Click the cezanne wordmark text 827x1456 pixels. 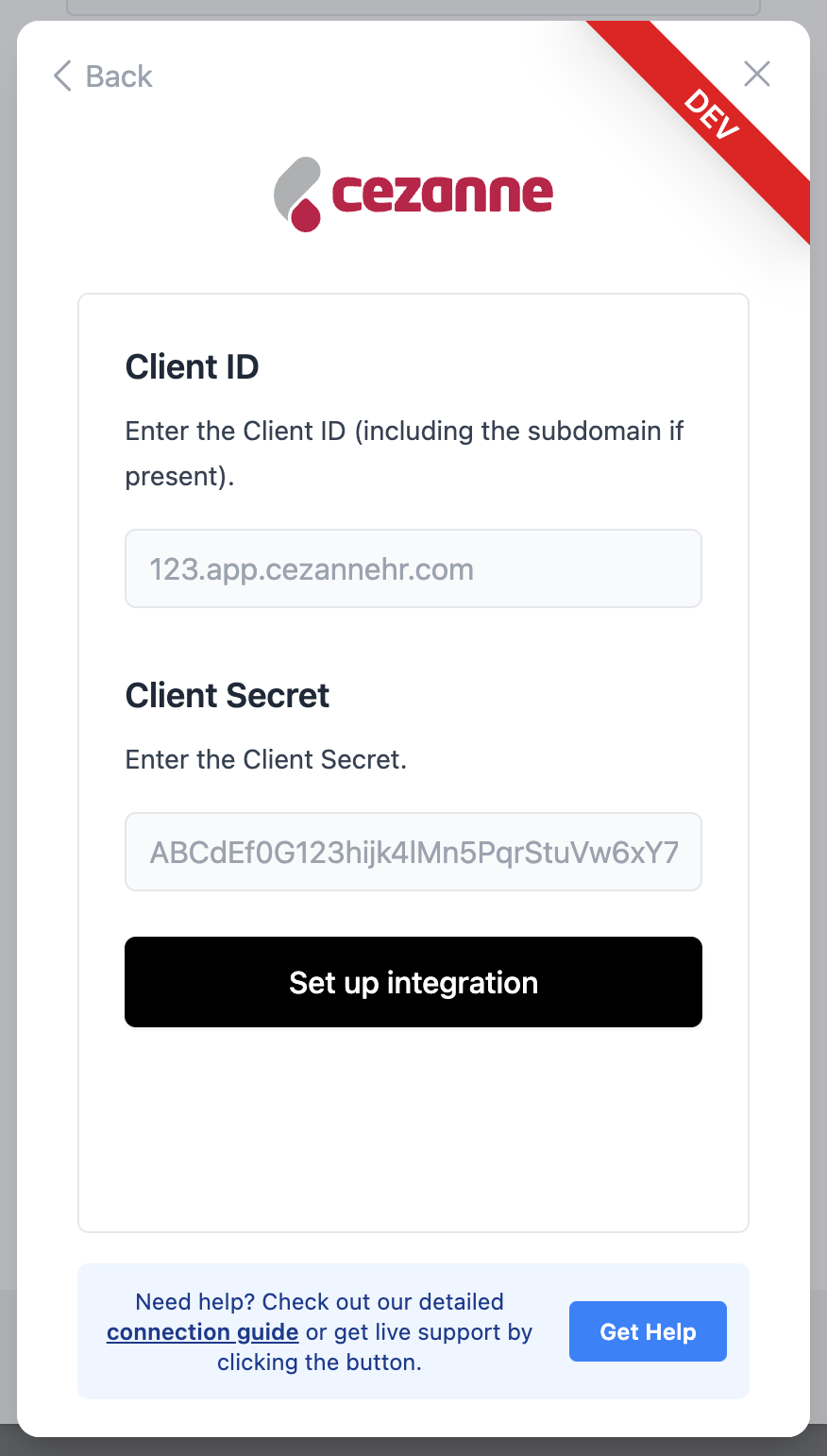pos(442,194)
